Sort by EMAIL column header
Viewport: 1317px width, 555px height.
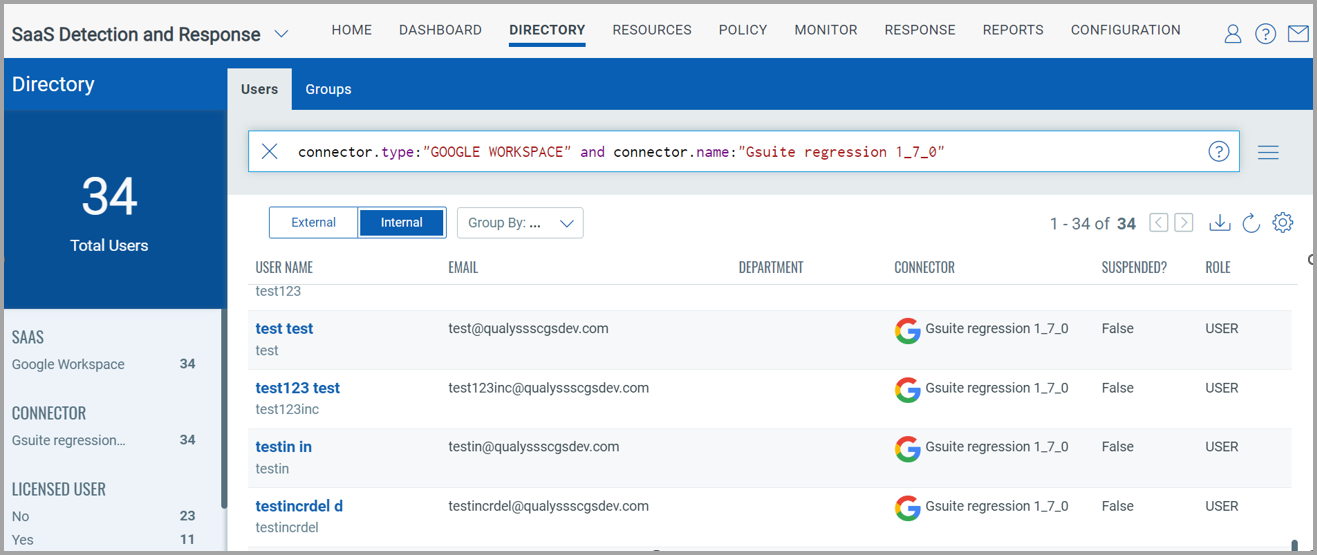click(x=463, y=267)
